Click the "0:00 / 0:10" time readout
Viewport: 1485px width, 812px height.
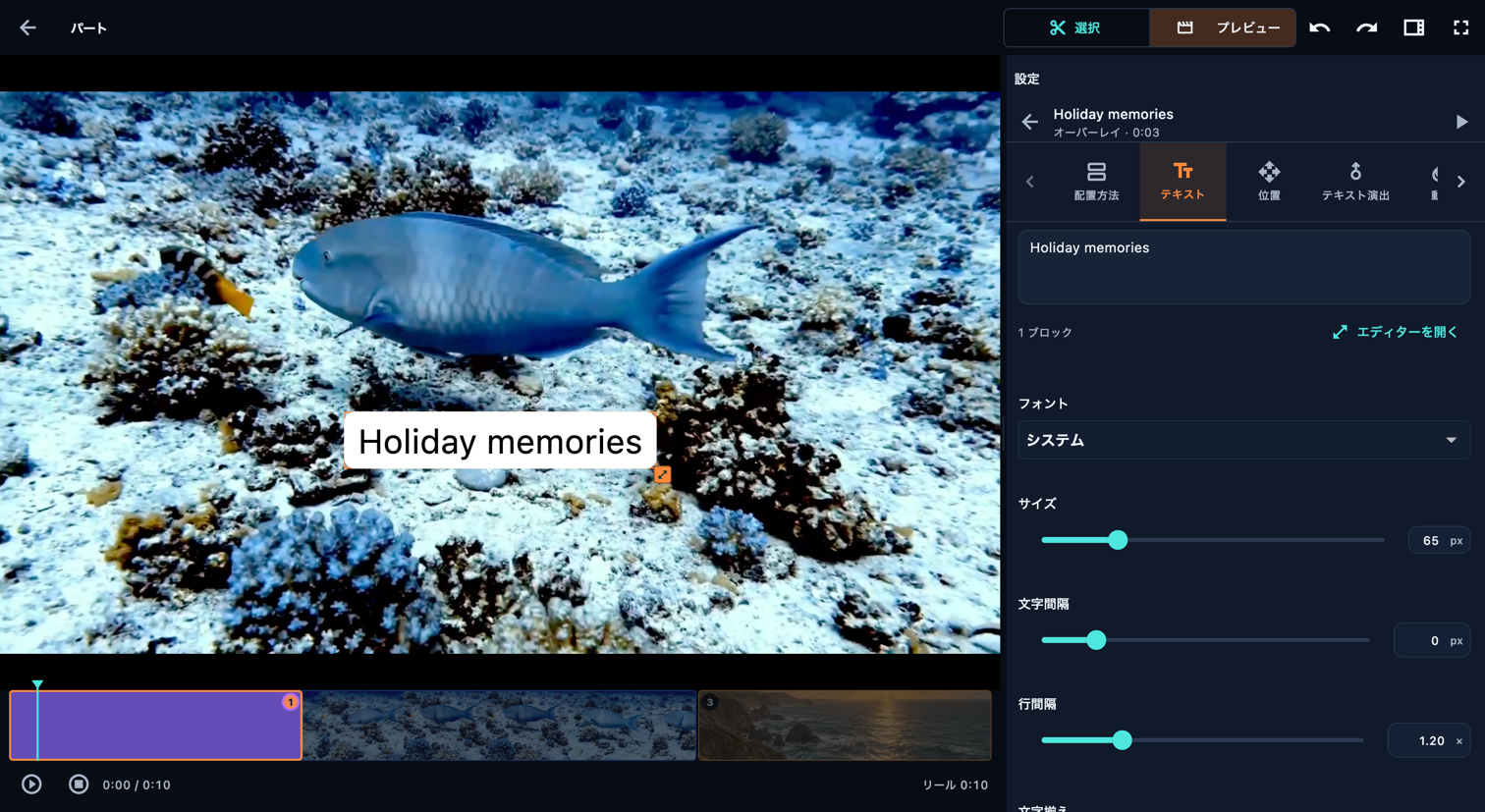tap(137, 785)
